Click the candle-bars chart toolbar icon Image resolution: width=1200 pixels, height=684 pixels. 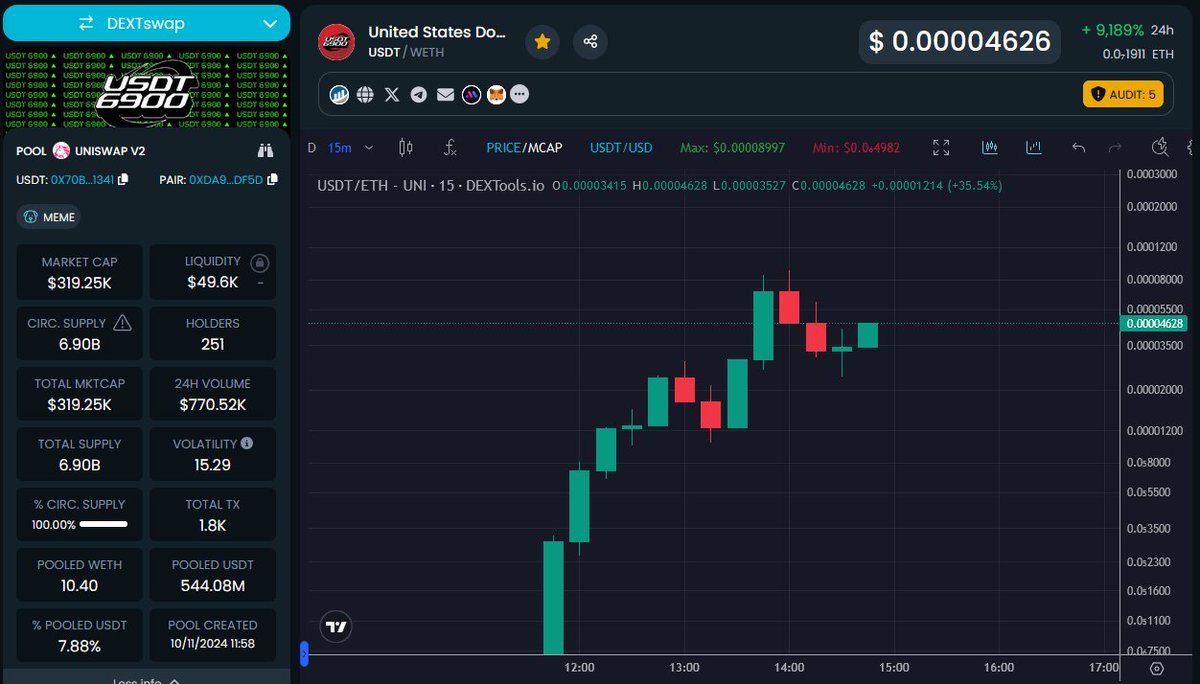pos(990,148)
